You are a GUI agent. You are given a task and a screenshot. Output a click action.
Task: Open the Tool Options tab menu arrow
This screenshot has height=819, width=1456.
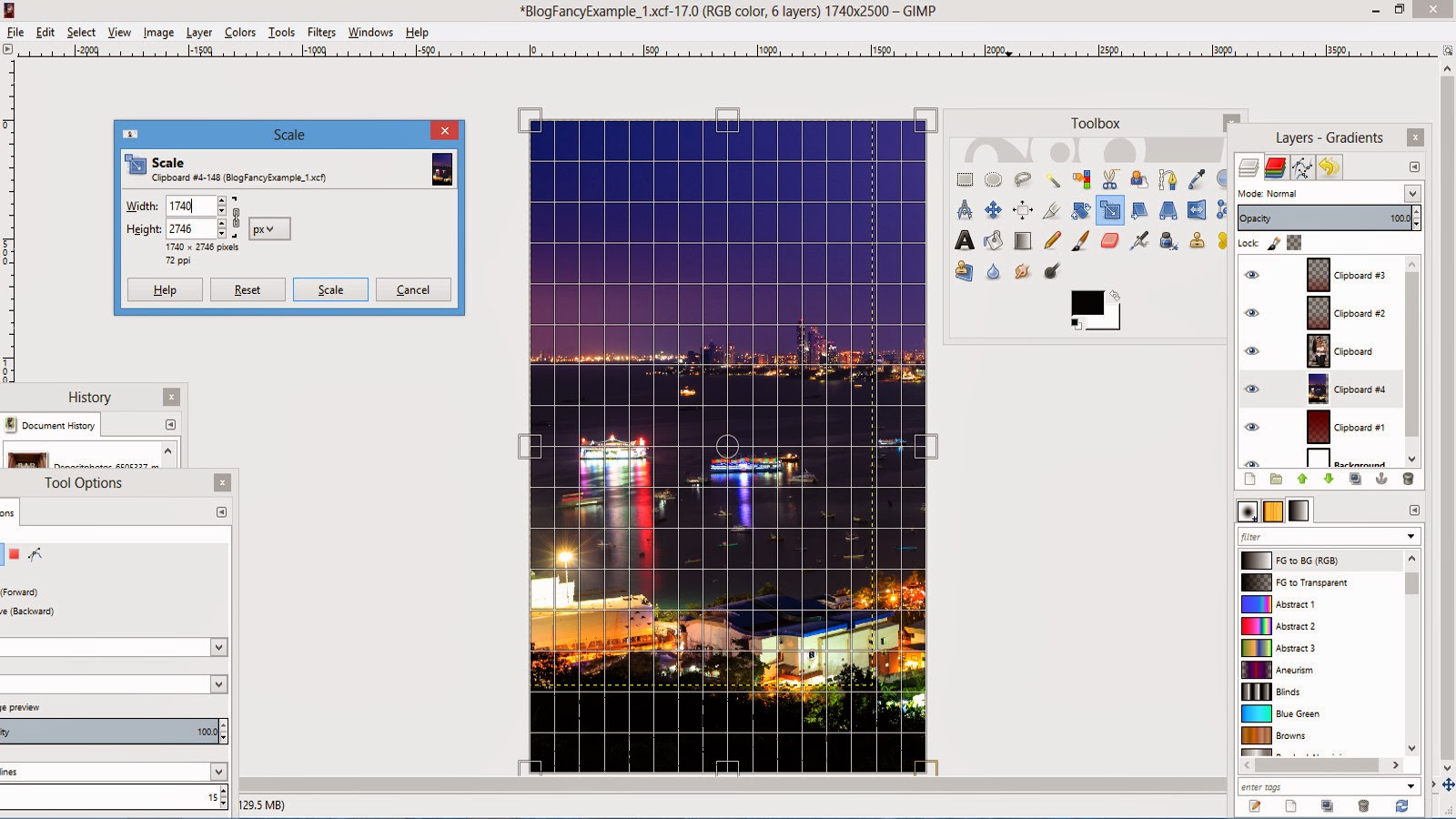click(221, 512)
